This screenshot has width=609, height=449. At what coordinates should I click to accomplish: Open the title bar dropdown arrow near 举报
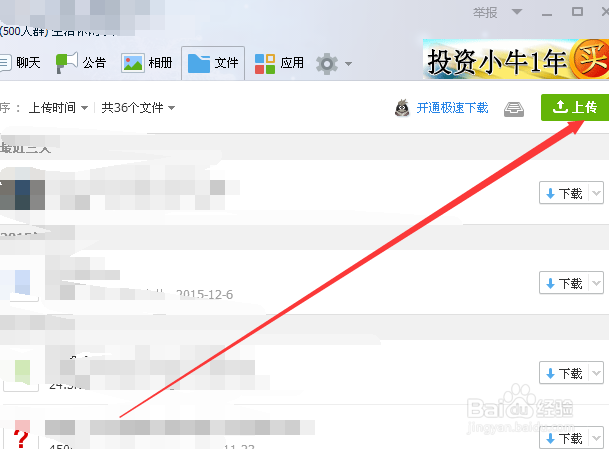click(x=517, y=12)
